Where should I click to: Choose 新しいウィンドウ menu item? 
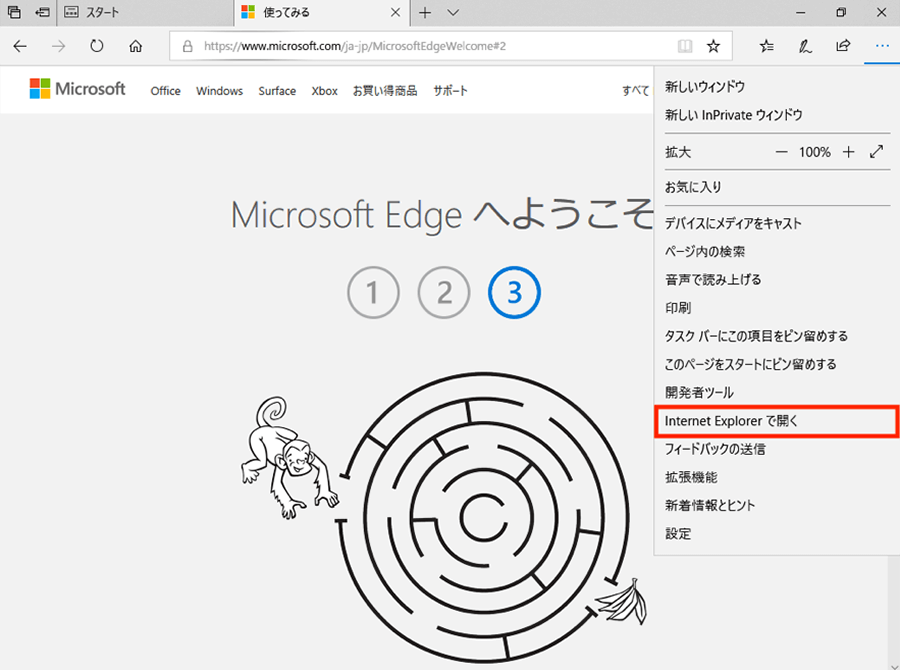pos(777,87)
